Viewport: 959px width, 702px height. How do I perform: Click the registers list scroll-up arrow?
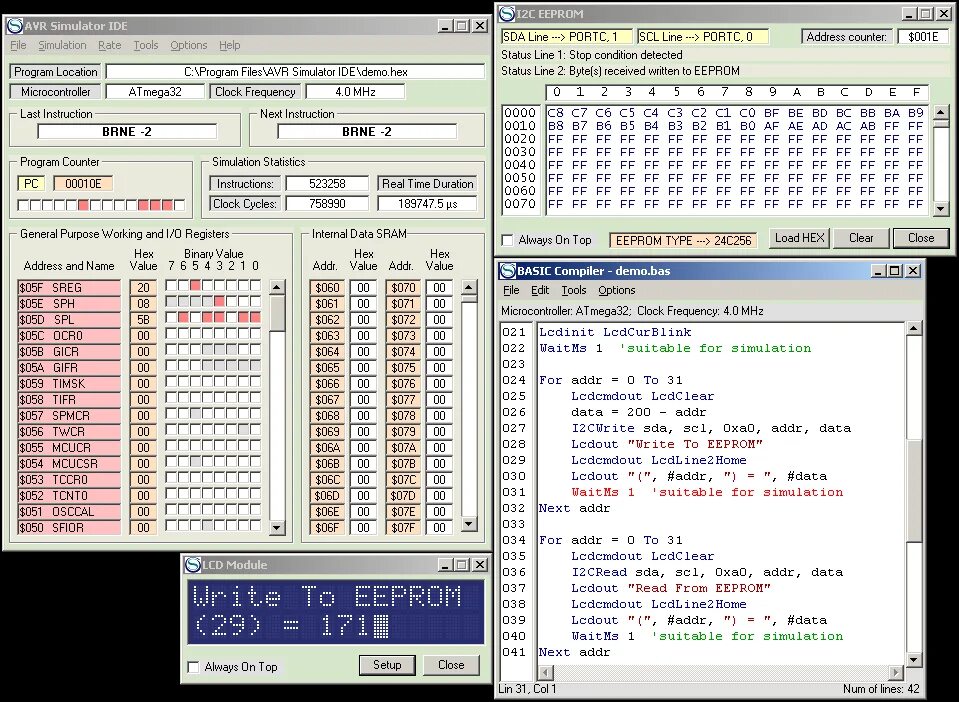(278, 287)
